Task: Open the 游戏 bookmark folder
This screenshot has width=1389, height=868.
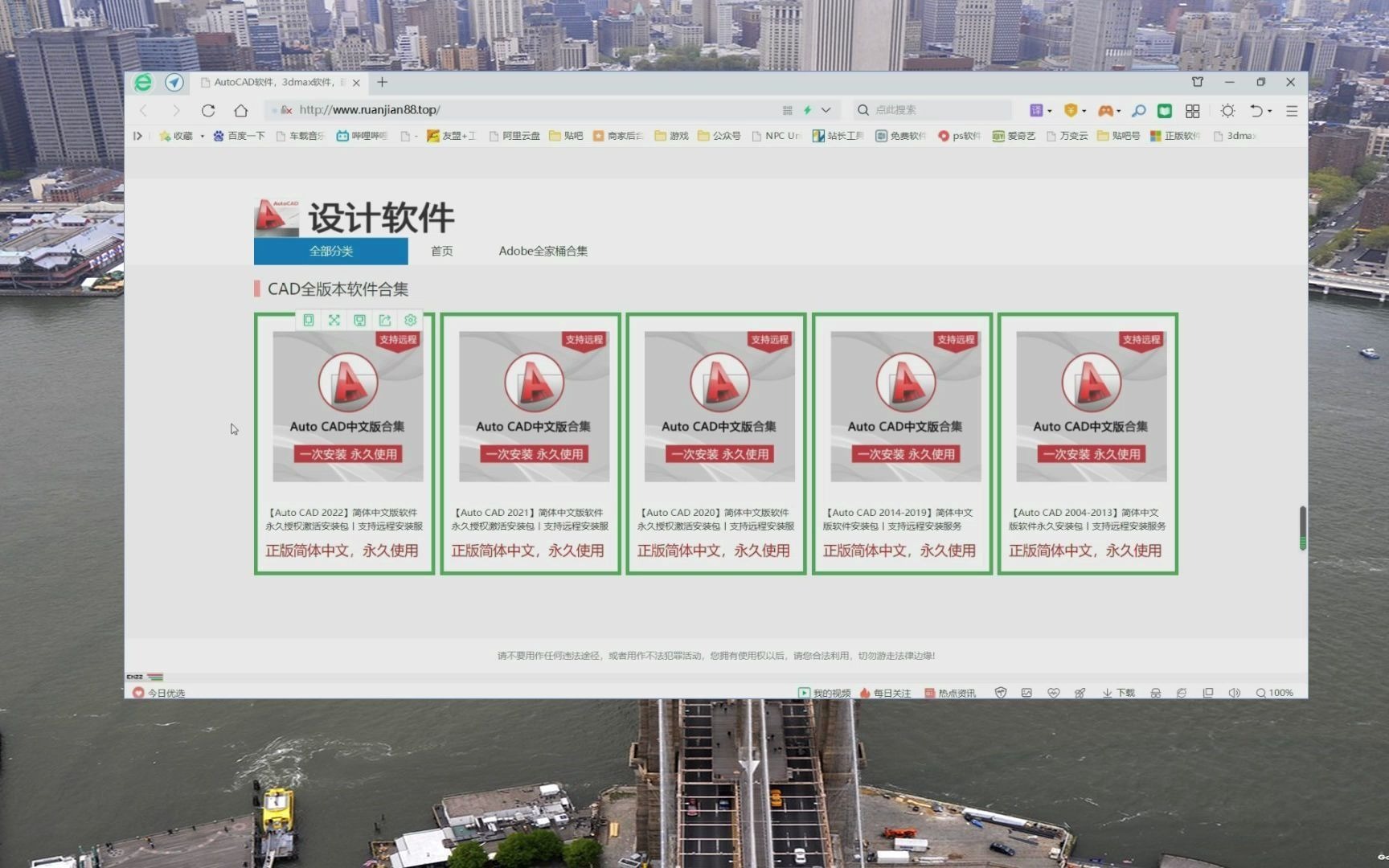Action: 672,136
